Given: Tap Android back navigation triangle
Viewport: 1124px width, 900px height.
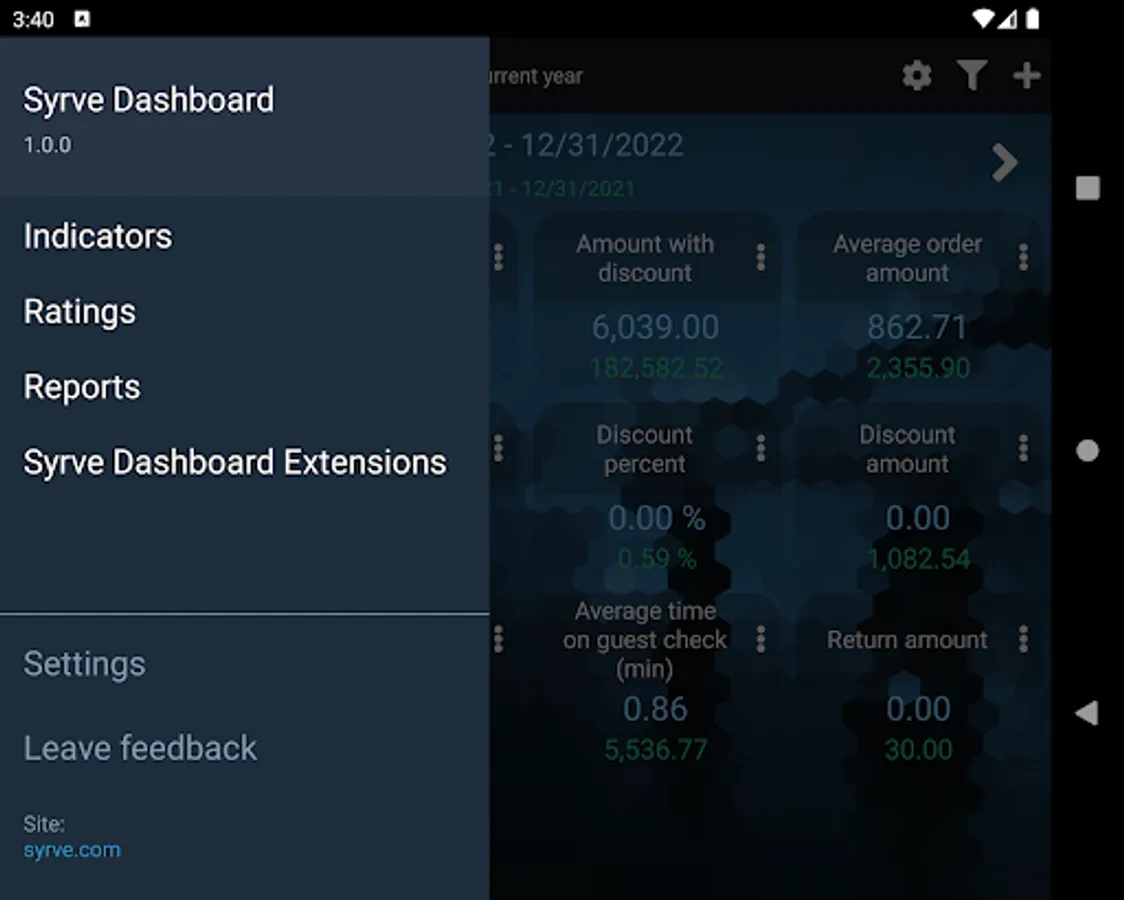Looking at the screenshot, I should [1087, 713].
